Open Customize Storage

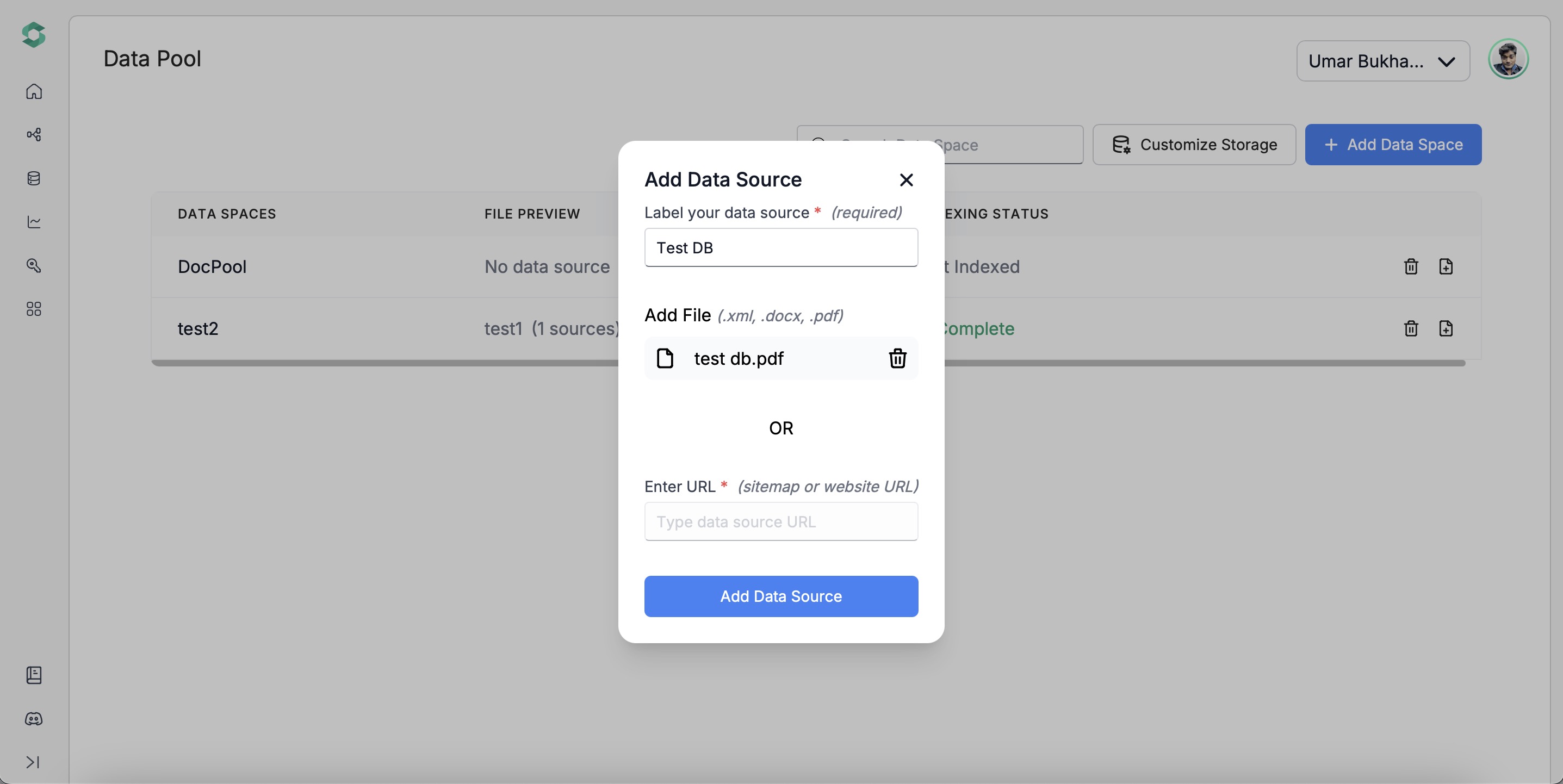(1194, 145)
